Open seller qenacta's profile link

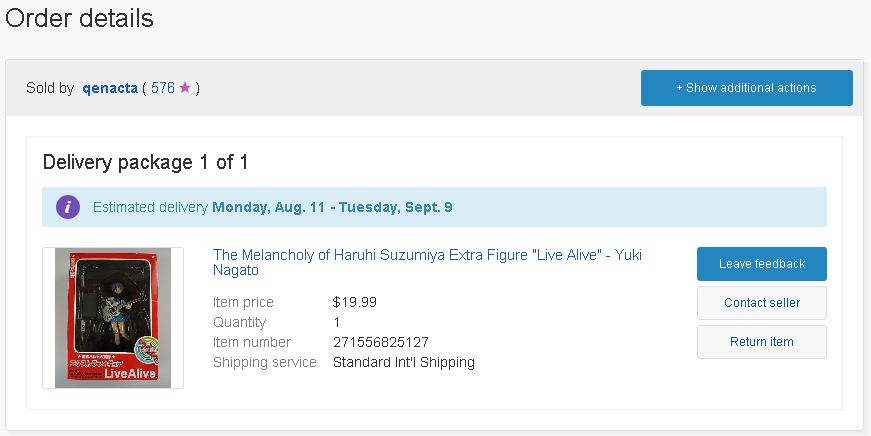pyautogui.click(x=112, y=88)
